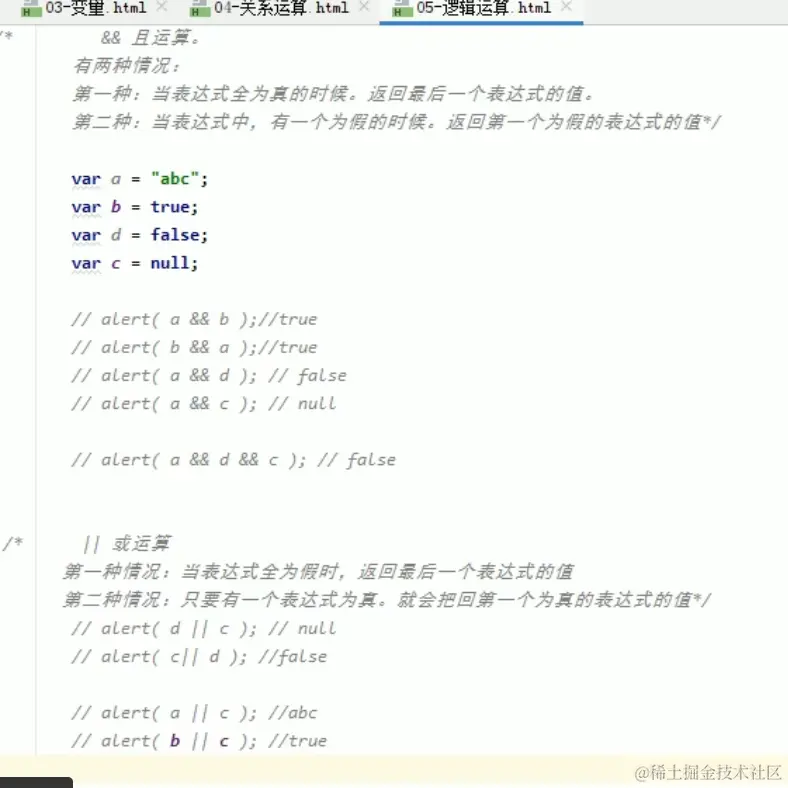Click the HTML file icon of 05-逻辑运算.html
This screenshot has height=788, width=788.
pos(403,9)
